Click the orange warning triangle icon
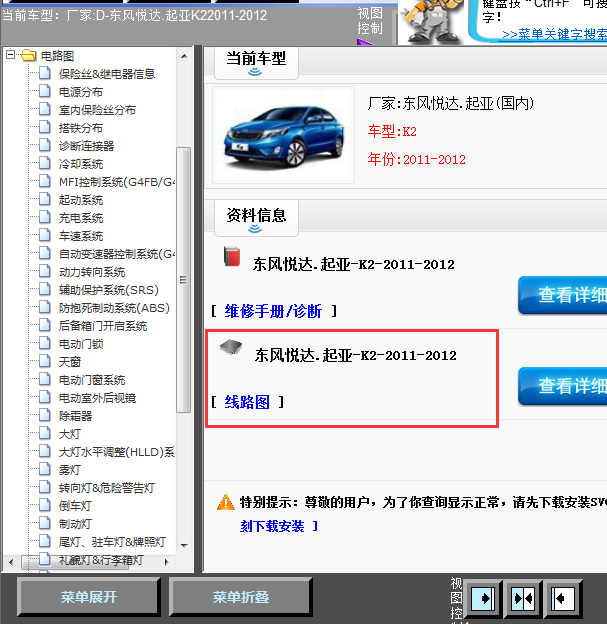The image size is (607, 624). click(x=226, y=502)
